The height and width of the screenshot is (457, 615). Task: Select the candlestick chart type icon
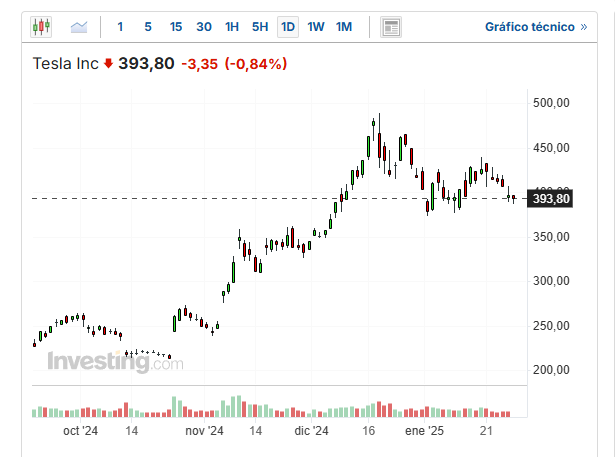(41, 26)
